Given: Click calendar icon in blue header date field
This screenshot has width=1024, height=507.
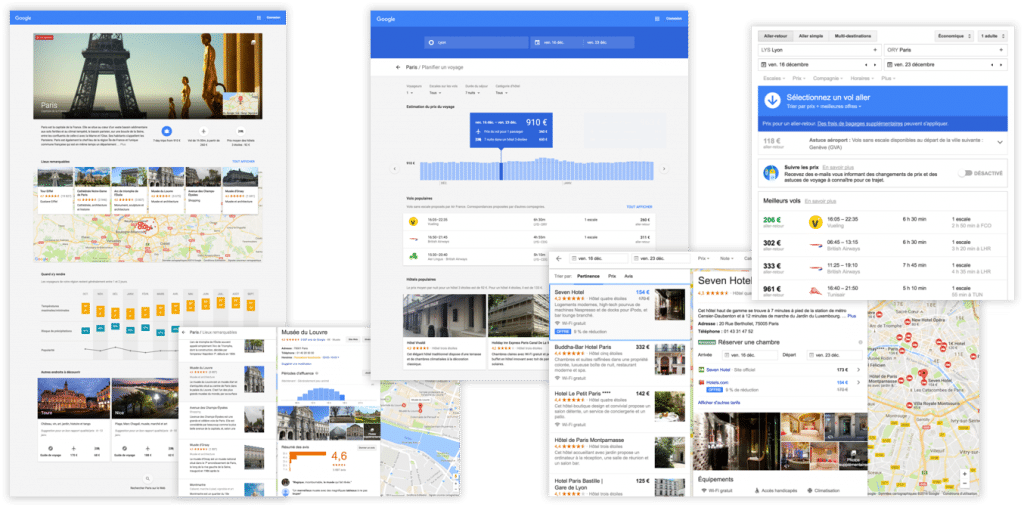Looking at the screenshot, I should point(537,42).
